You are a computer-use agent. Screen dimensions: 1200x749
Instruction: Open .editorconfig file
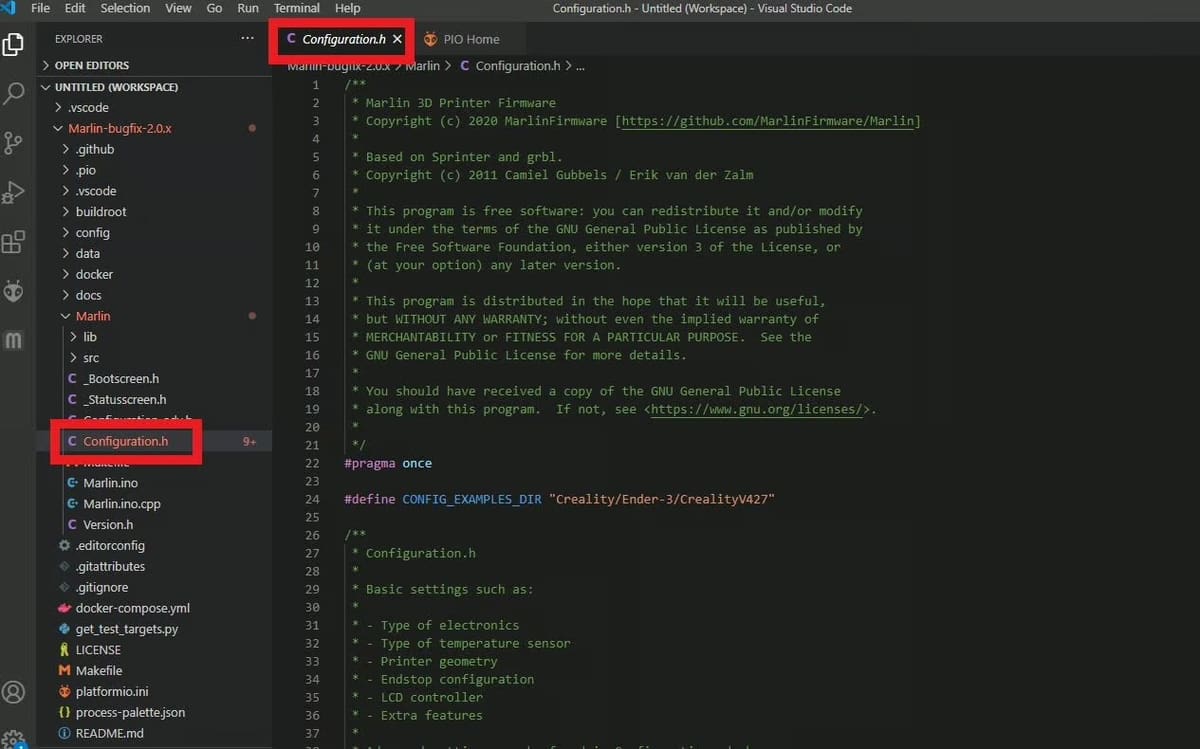[x=110, y=546]
